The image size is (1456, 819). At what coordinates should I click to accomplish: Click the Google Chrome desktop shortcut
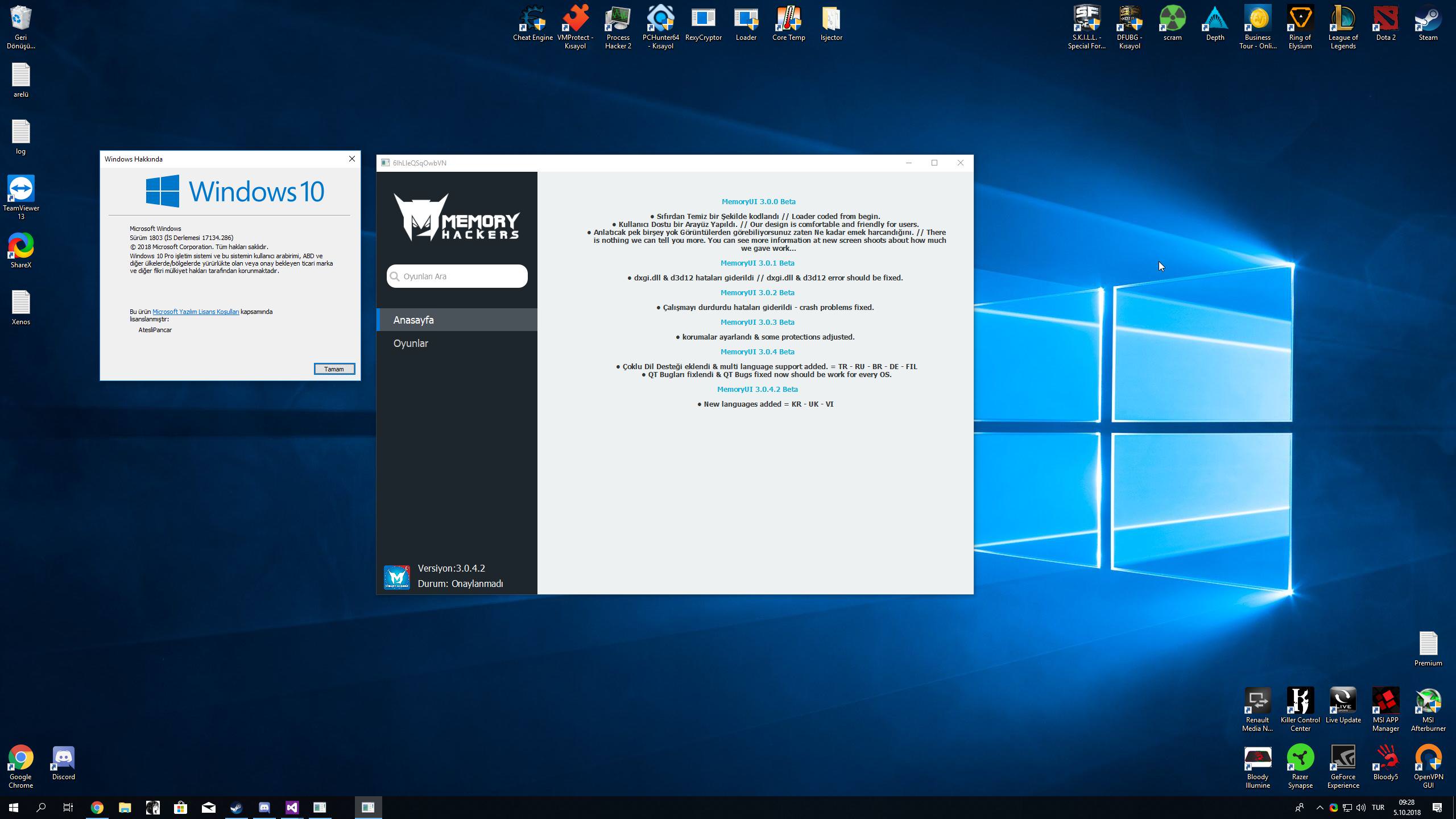click(x=21, y=766)
